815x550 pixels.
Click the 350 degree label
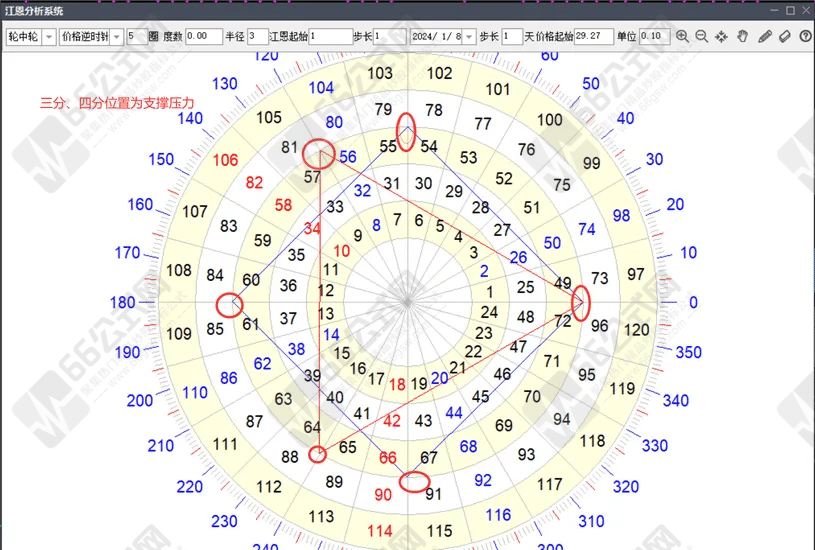pyautogui.click(x=689, y=352)
